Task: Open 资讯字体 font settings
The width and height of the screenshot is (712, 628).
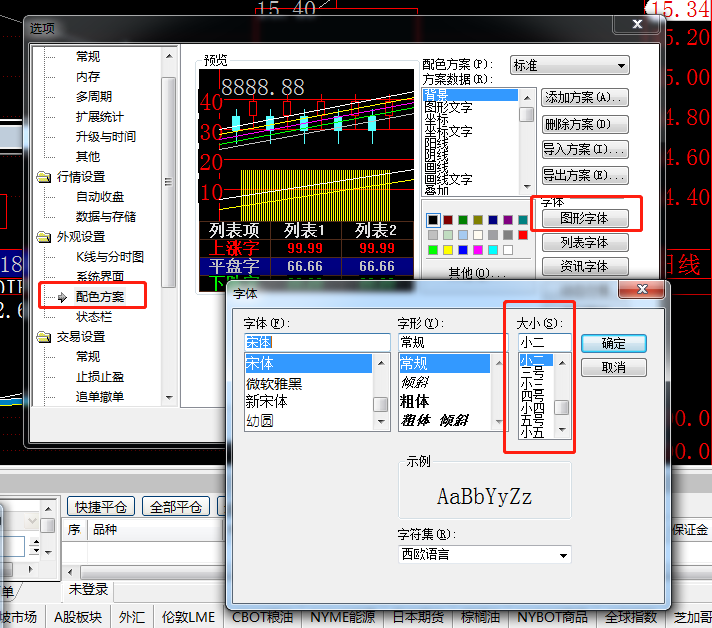Action: [x=585, y=267]
